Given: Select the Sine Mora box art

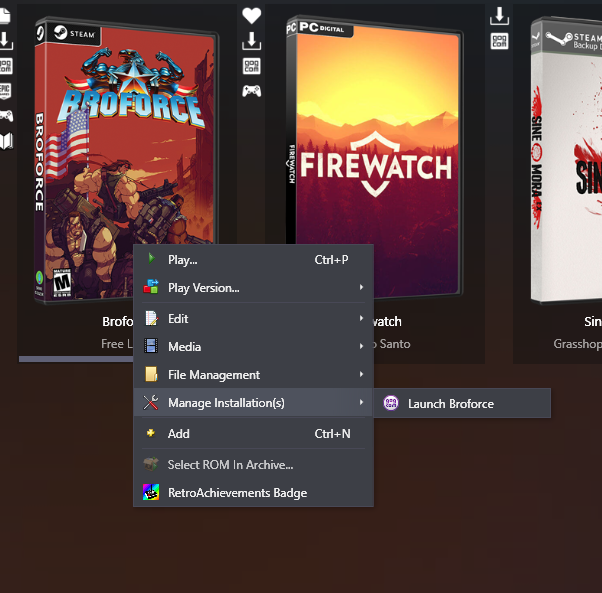Looking at the screenshot, I should (x=566, y=159).
